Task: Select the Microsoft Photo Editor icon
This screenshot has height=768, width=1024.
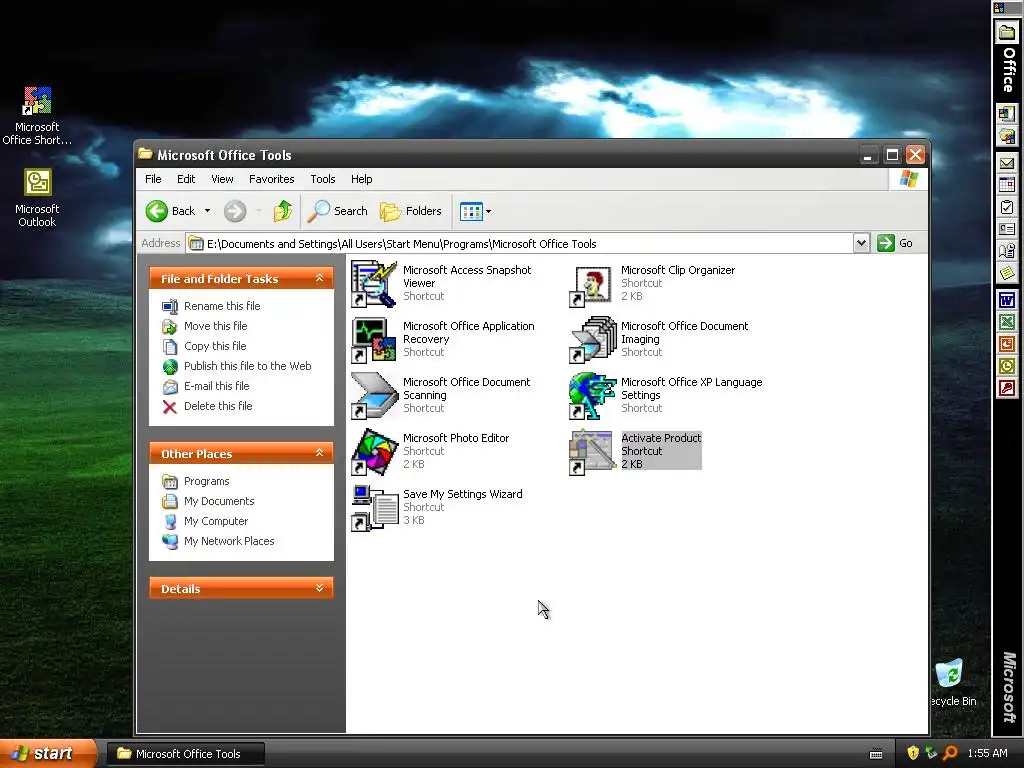Action: point(374,453)
